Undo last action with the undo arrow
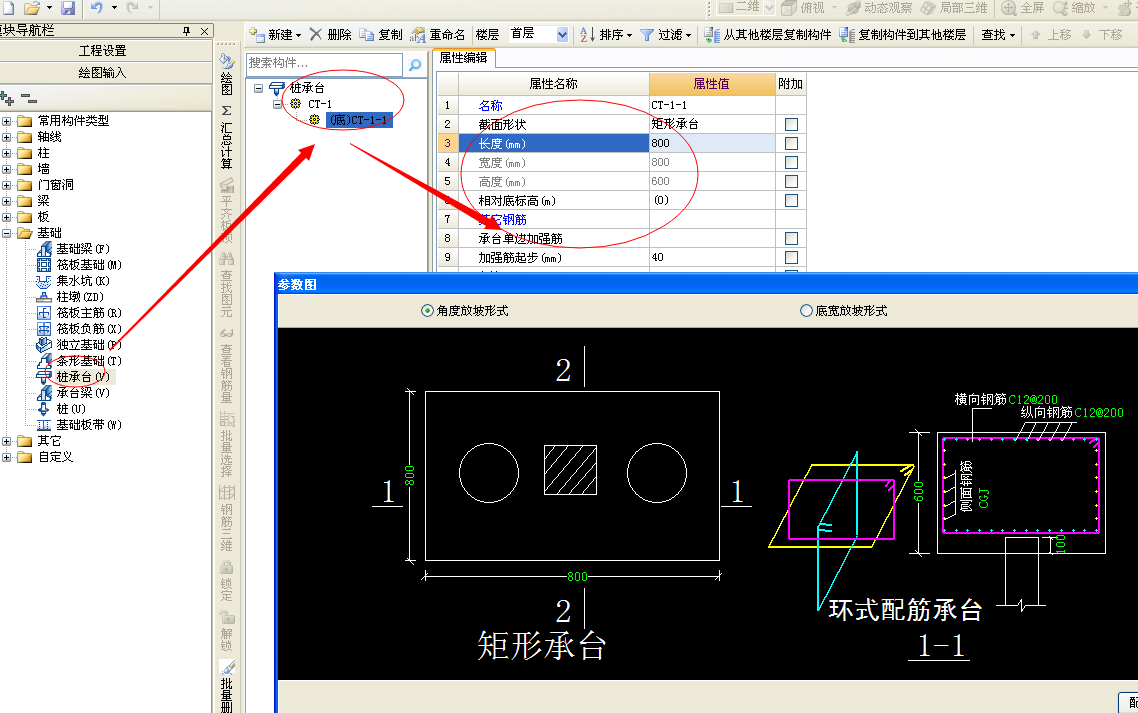 [x=97, y=8]
